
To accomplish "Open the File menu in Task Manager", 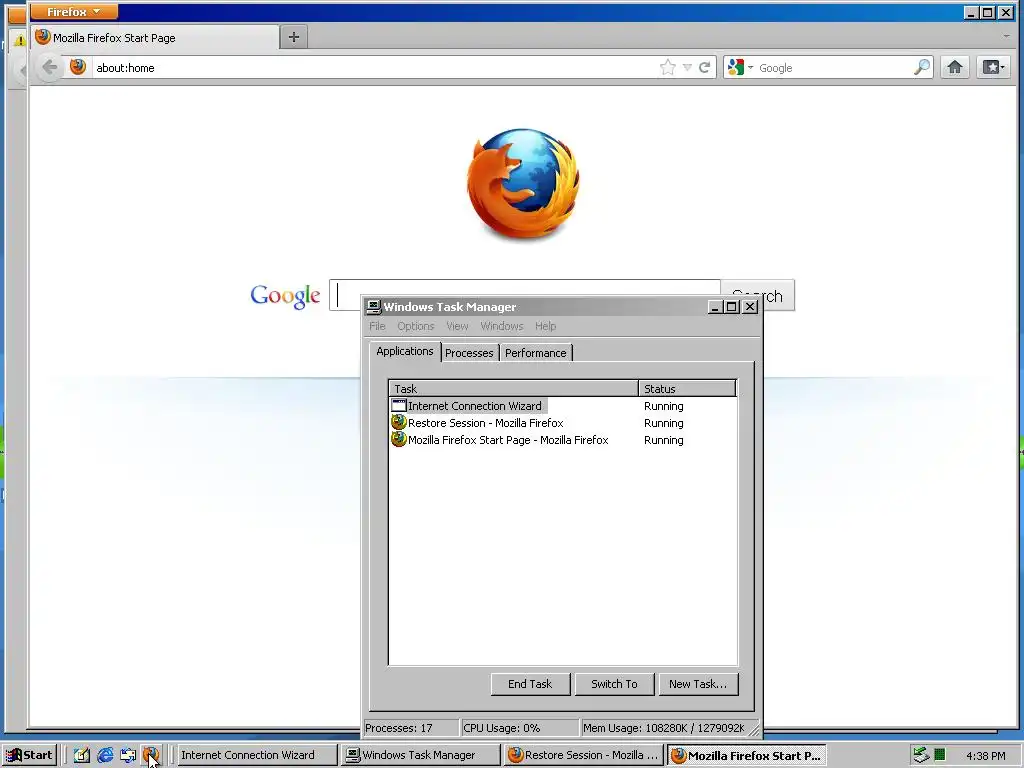I will [x=377, y=326].
